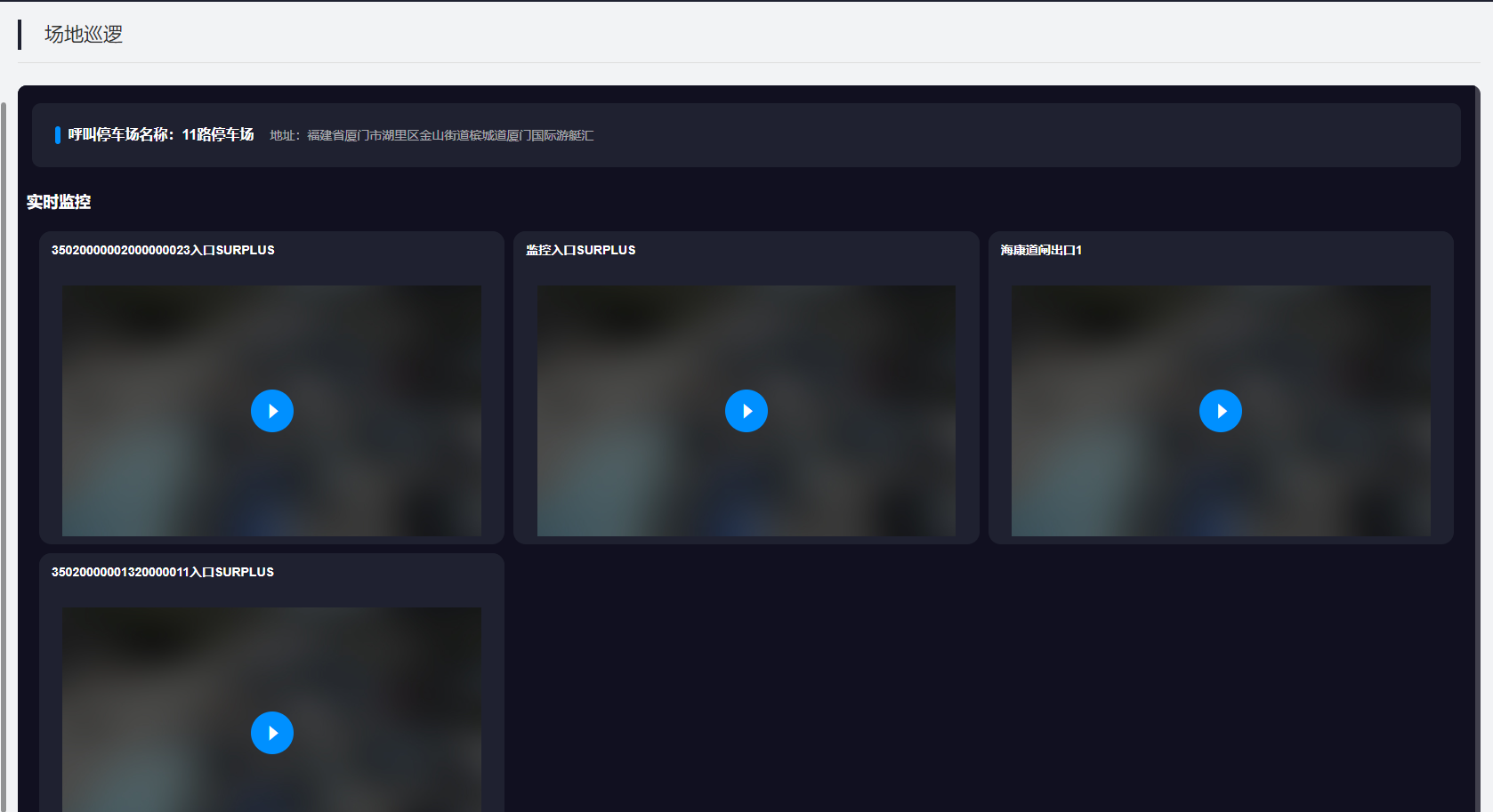Click the blue marker beside 呼叫停车场名称
The width and height of the screenshot is (1493, 812).
tap(58, 134)
